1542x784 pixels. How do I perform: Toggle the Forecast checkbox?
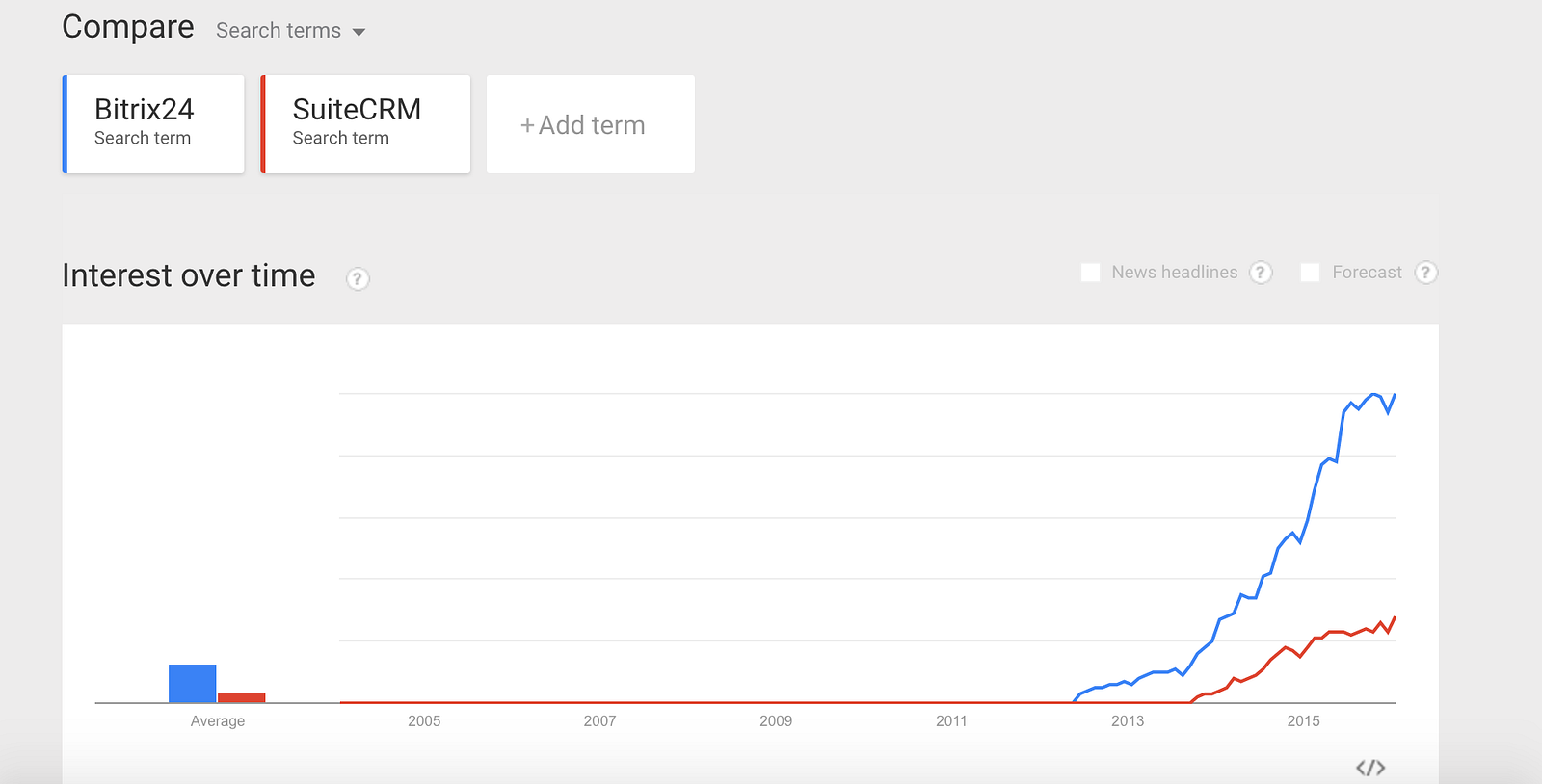(1310, 273)
